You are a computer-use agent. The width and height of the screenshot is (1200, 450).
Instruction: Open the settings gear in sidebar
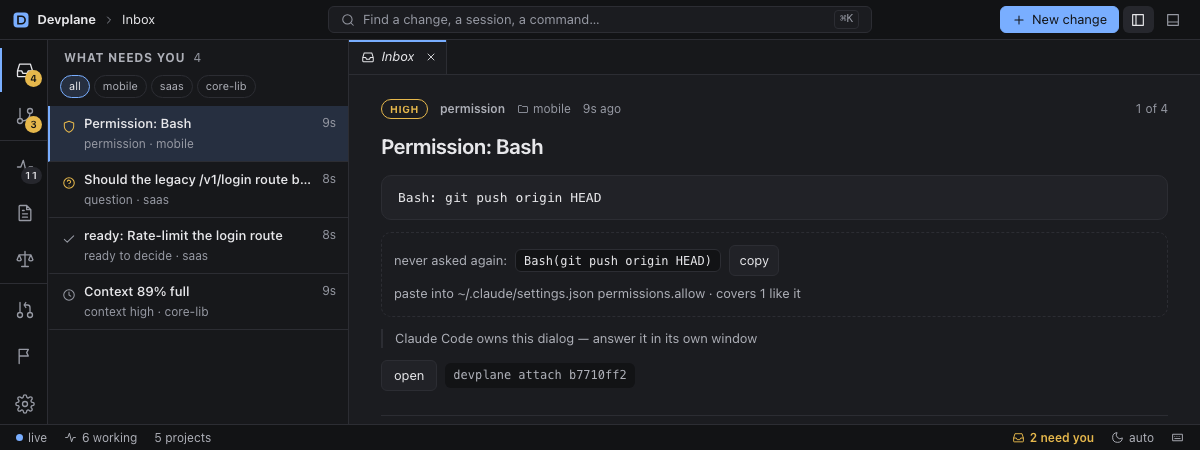coord(25,404)
